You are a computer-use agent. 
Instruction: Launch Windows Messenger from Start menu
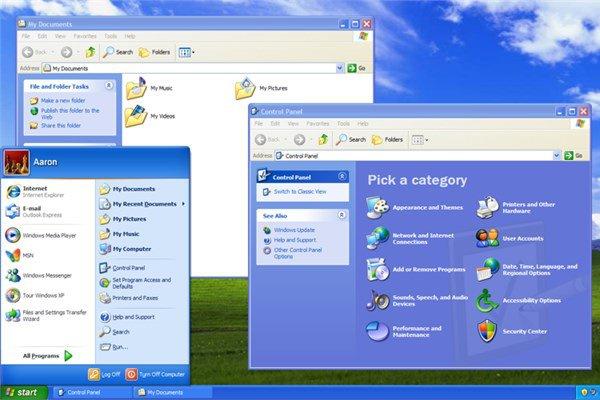click(x=39, y=275)
